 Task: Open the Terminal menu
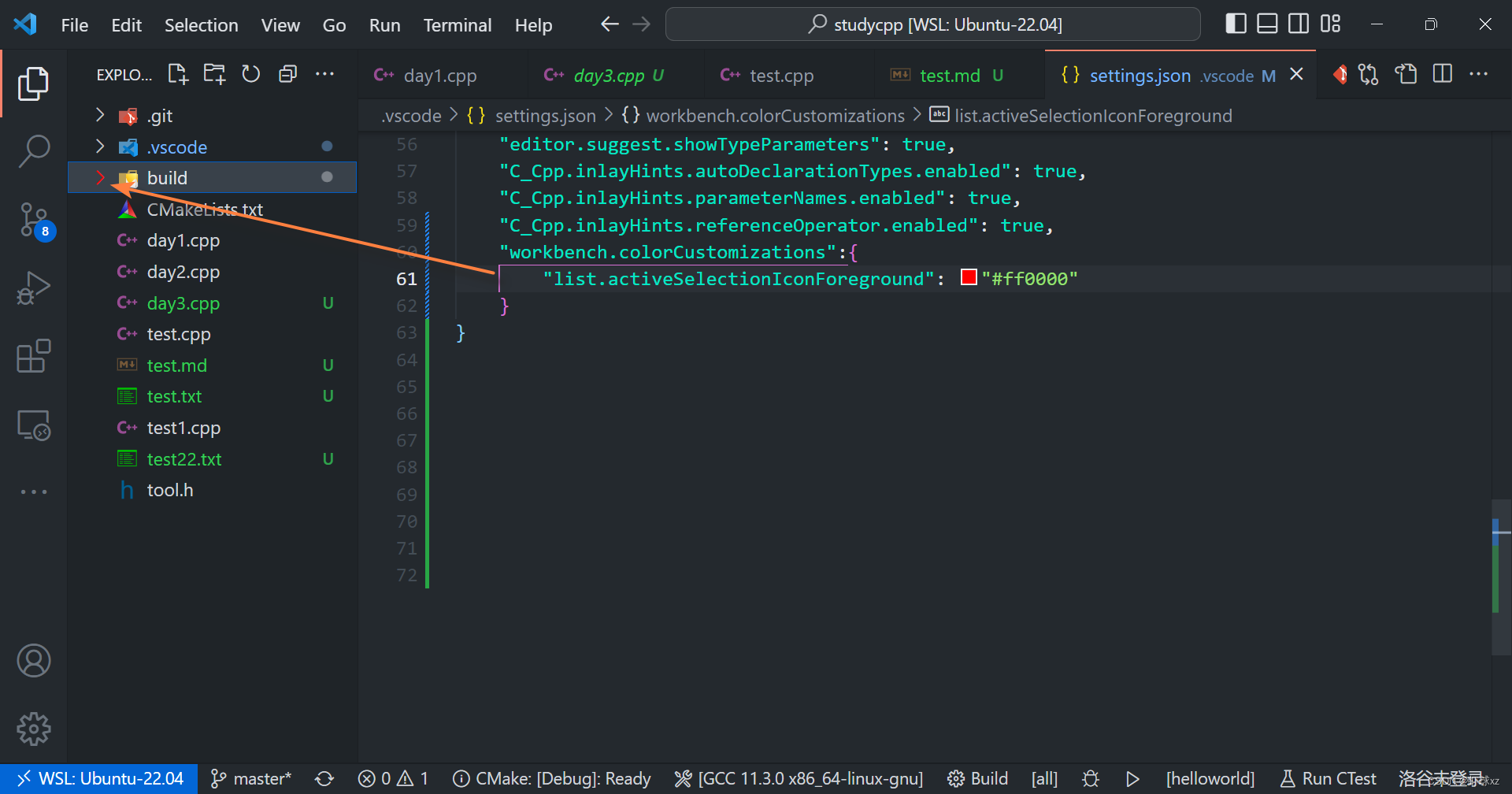coord(458,25)
